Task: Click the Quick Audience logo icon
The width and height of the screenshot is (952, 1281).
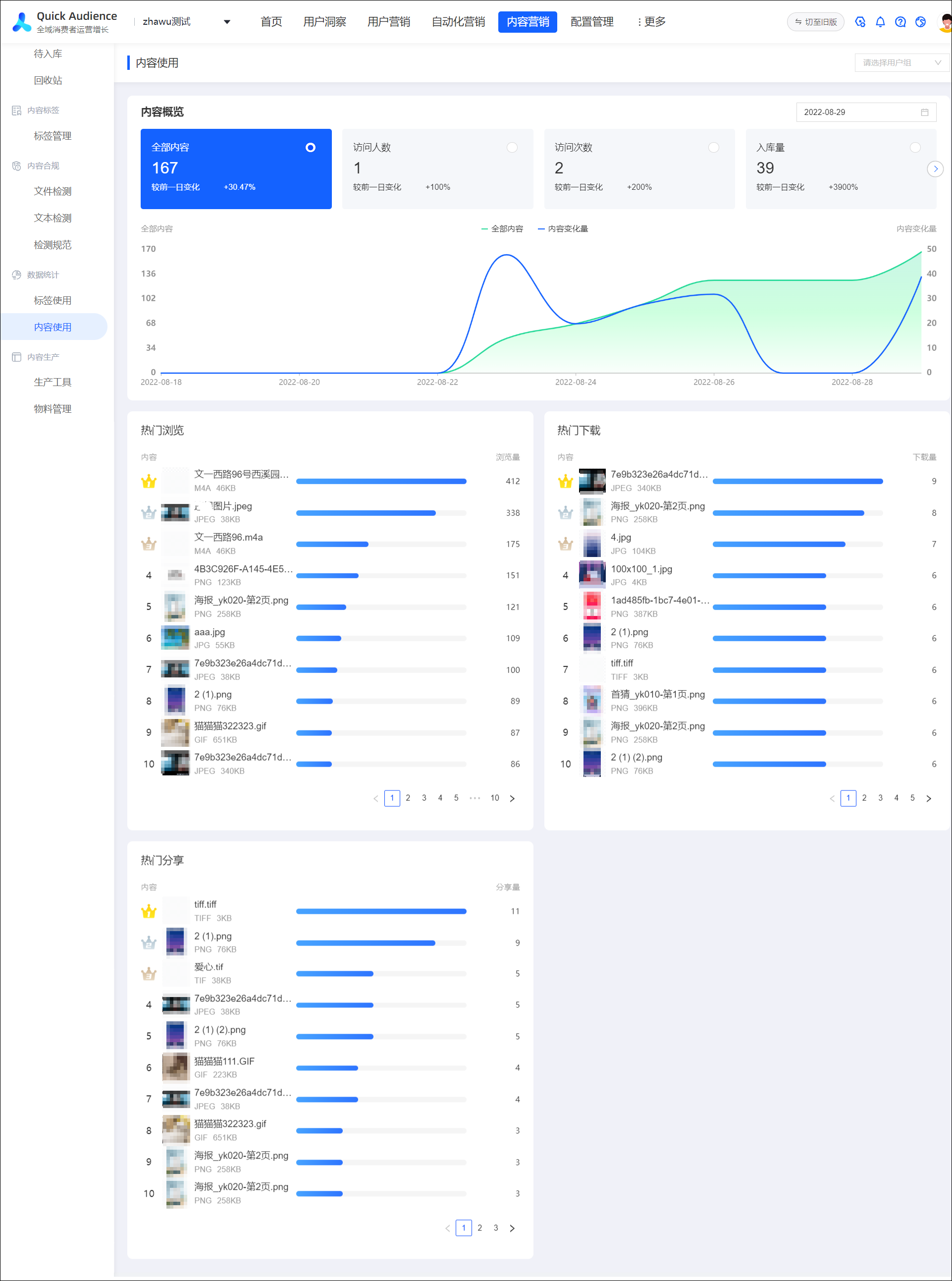Action: click(x=21, y=22)
